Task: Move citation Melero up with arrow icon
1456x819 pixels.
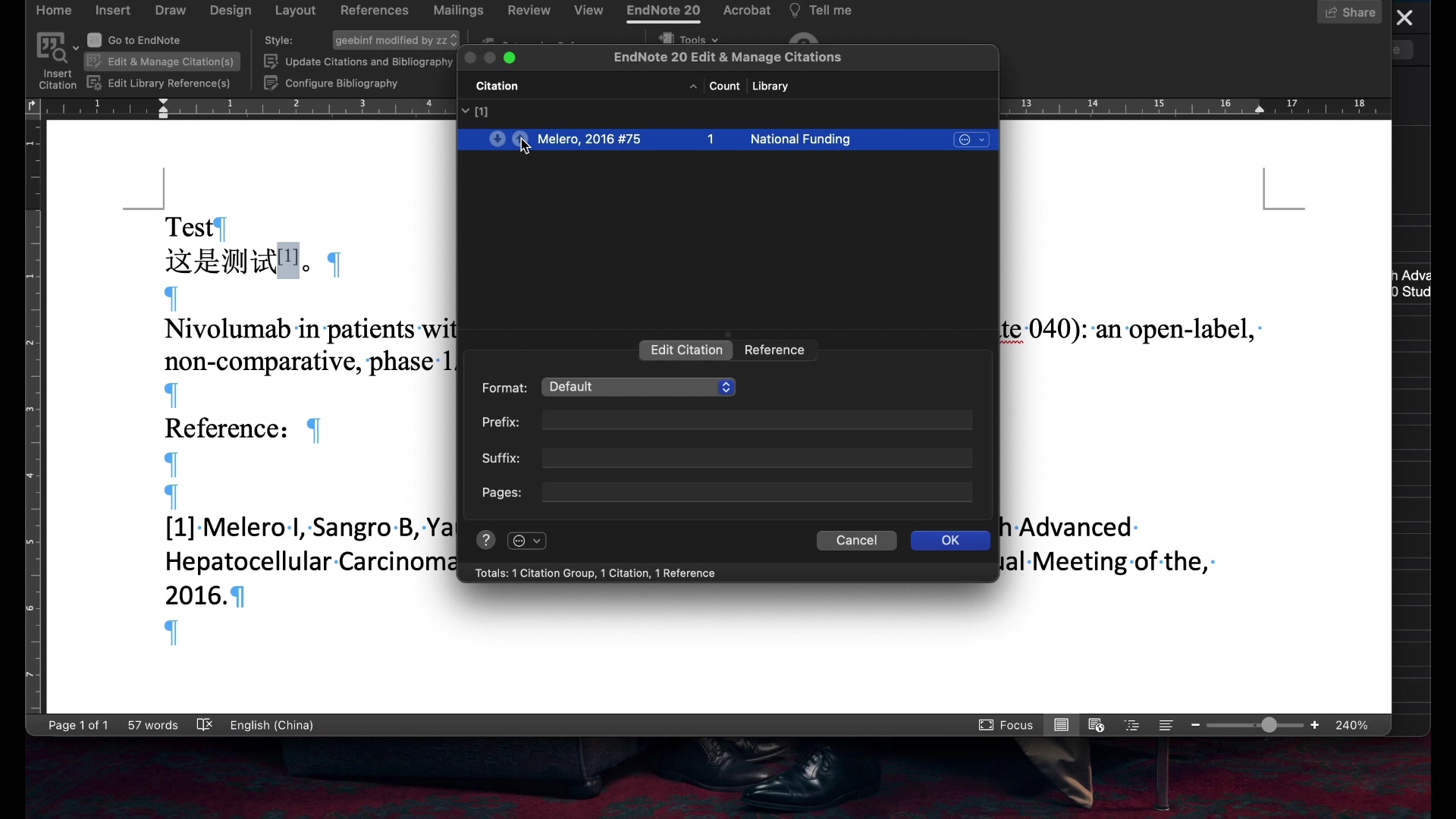Action: point(520,139)
